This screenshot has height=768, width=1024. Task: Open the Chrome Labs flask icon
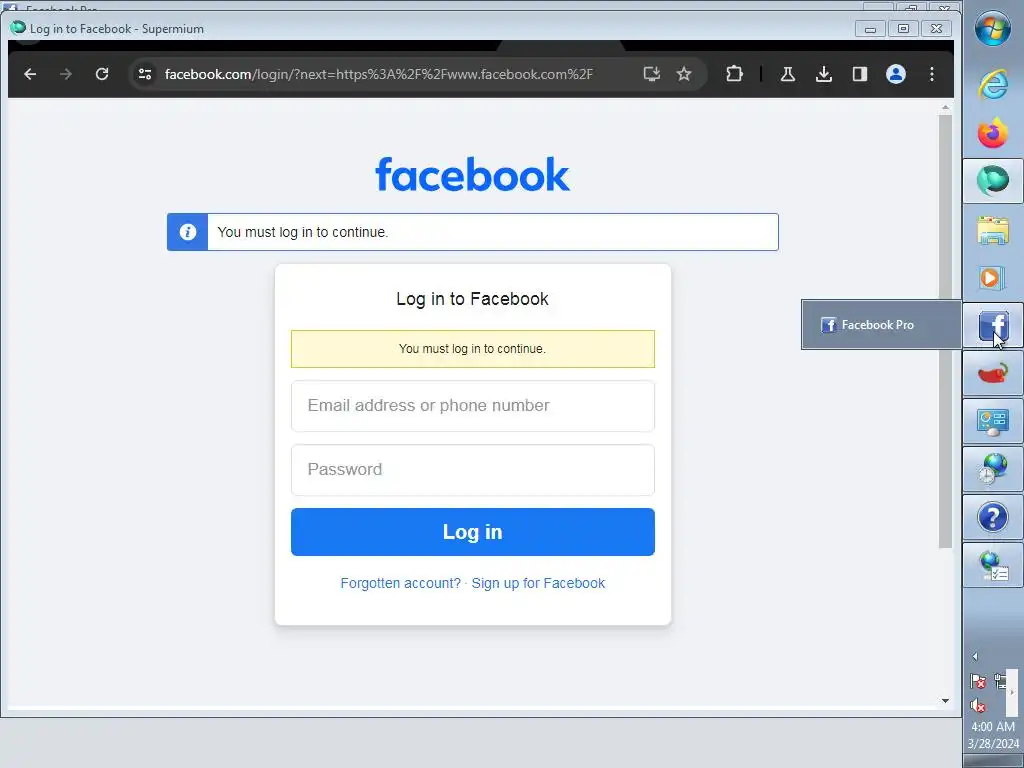(x=788, y=74)
